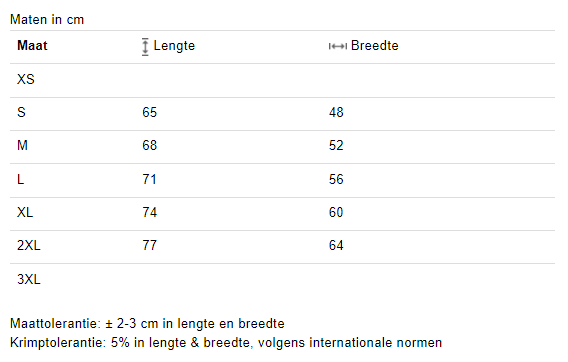Image resolution: width=568 pixels, height=362 pixels.
Task: Select the S size label
Action: (x=21, y=112)
